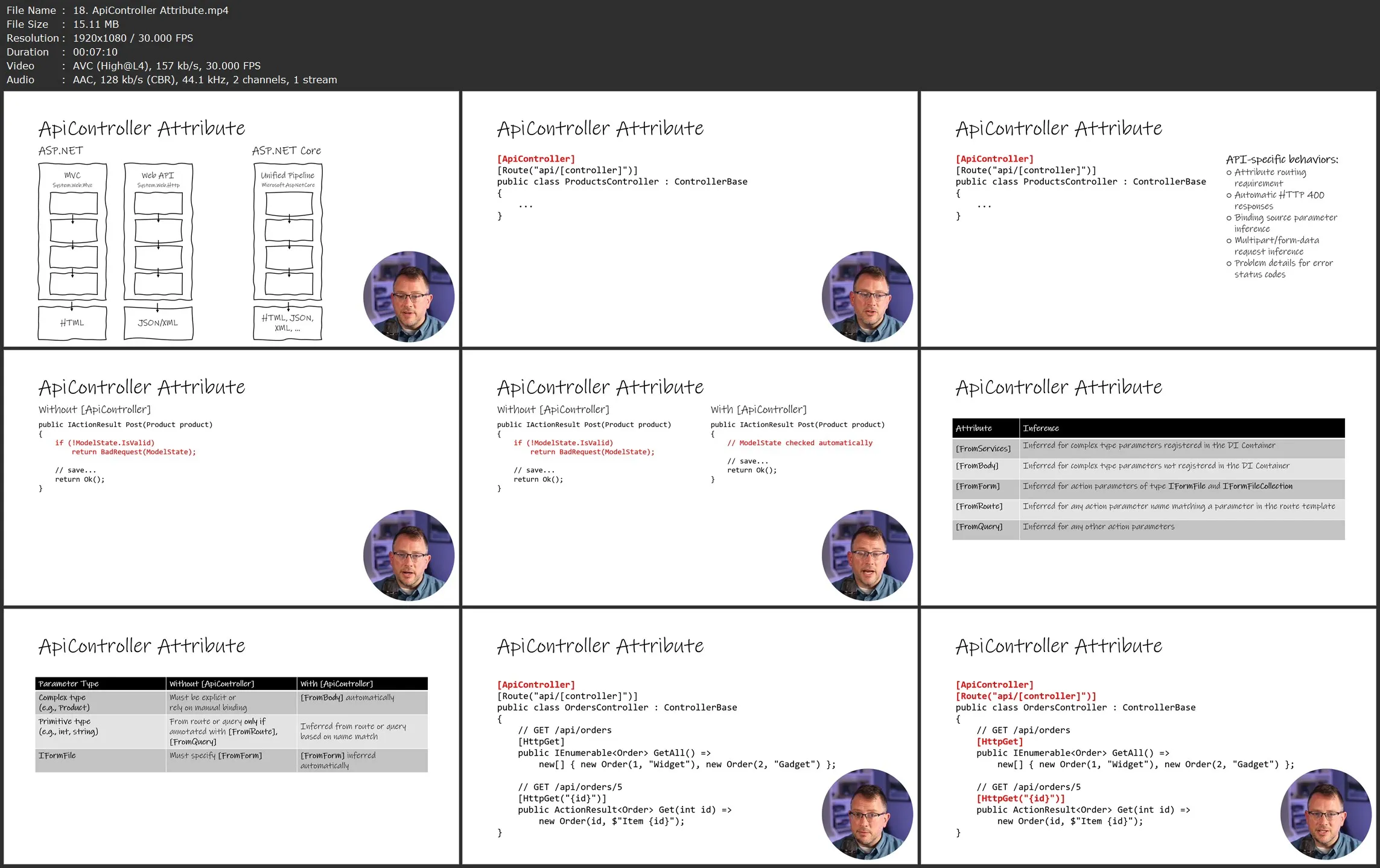Open the first thumbnail with ASP.NET pipeline diagrams

[x=231, y=220]
